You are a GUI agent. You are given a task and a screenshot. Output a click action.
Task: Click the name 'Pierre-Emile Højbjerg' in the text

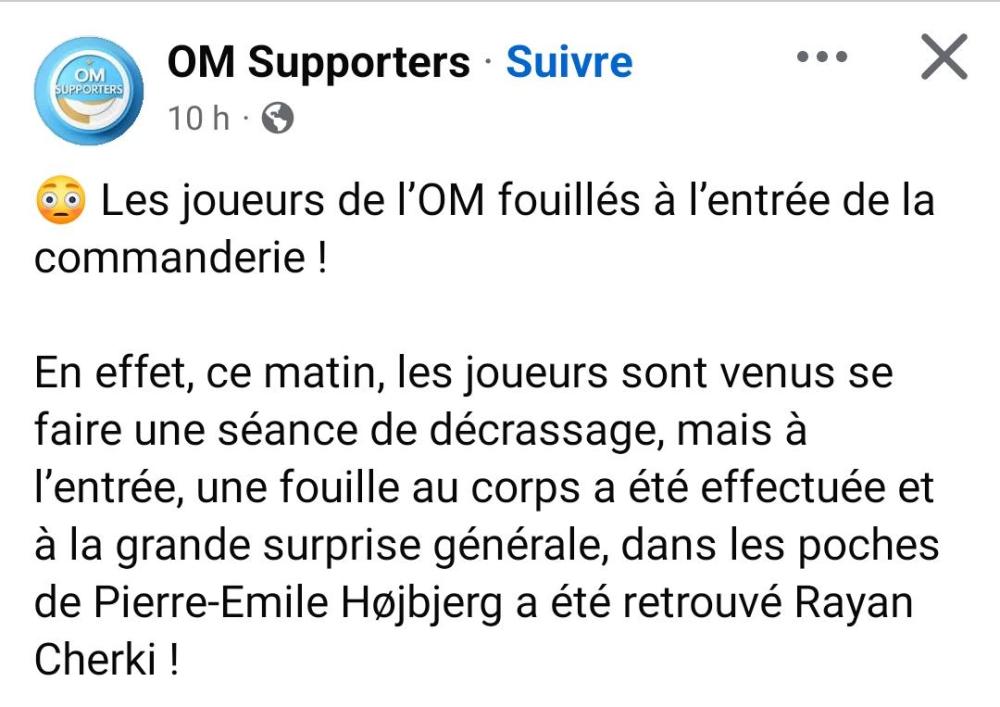(x=298, y=604)
